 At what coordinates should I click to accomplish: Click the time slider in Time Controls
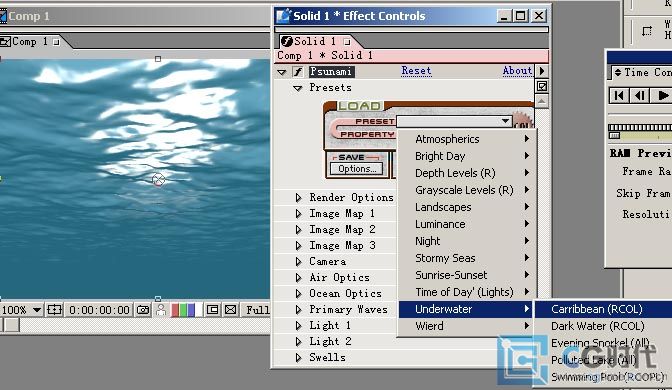[615, 136]
